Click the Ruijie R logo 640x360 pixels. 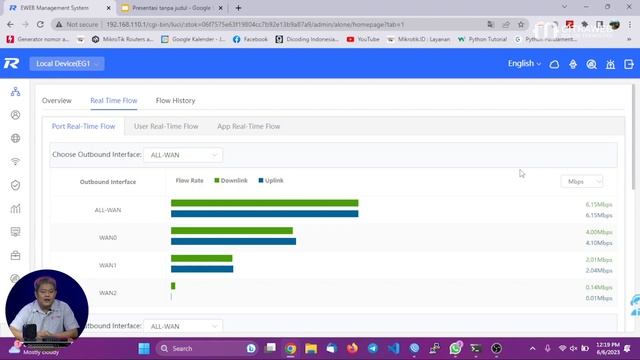(x=11, y=64)
